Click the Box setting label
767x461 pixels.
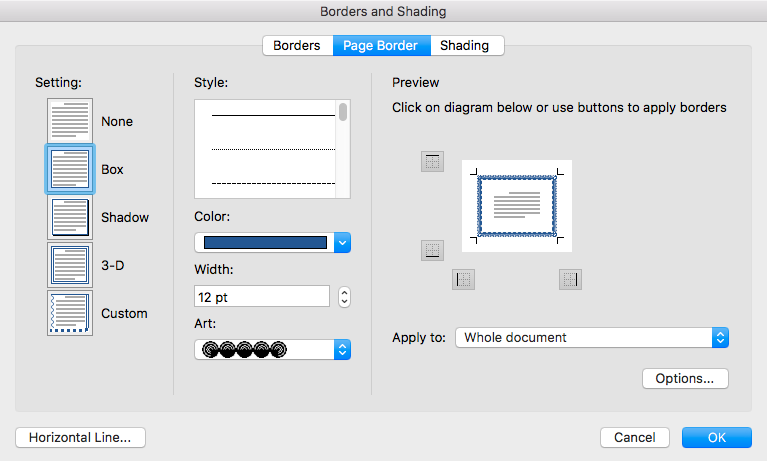pyautogui.click(x=112, y=169)
